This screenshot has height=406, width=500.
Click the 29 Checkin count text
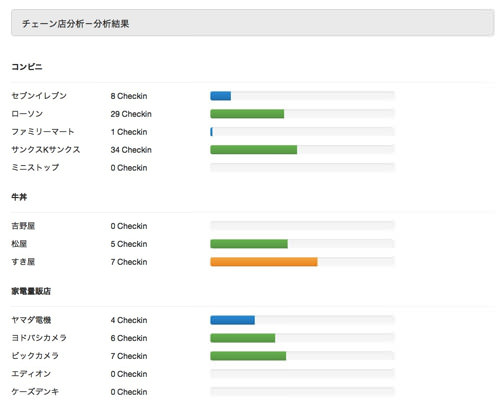(x=131, y=114)
